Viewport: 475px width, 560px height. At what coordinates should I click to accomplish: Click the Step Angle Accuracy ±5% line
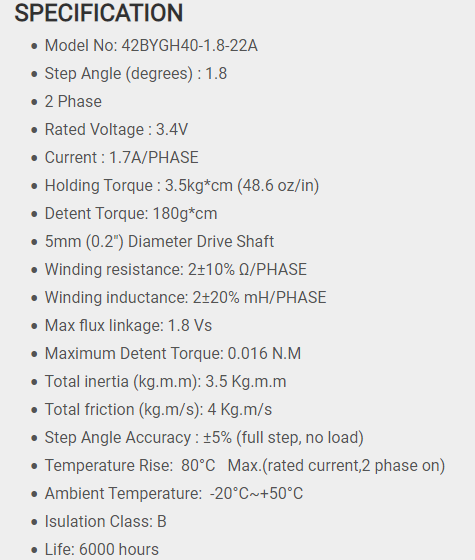pos(204,438)
